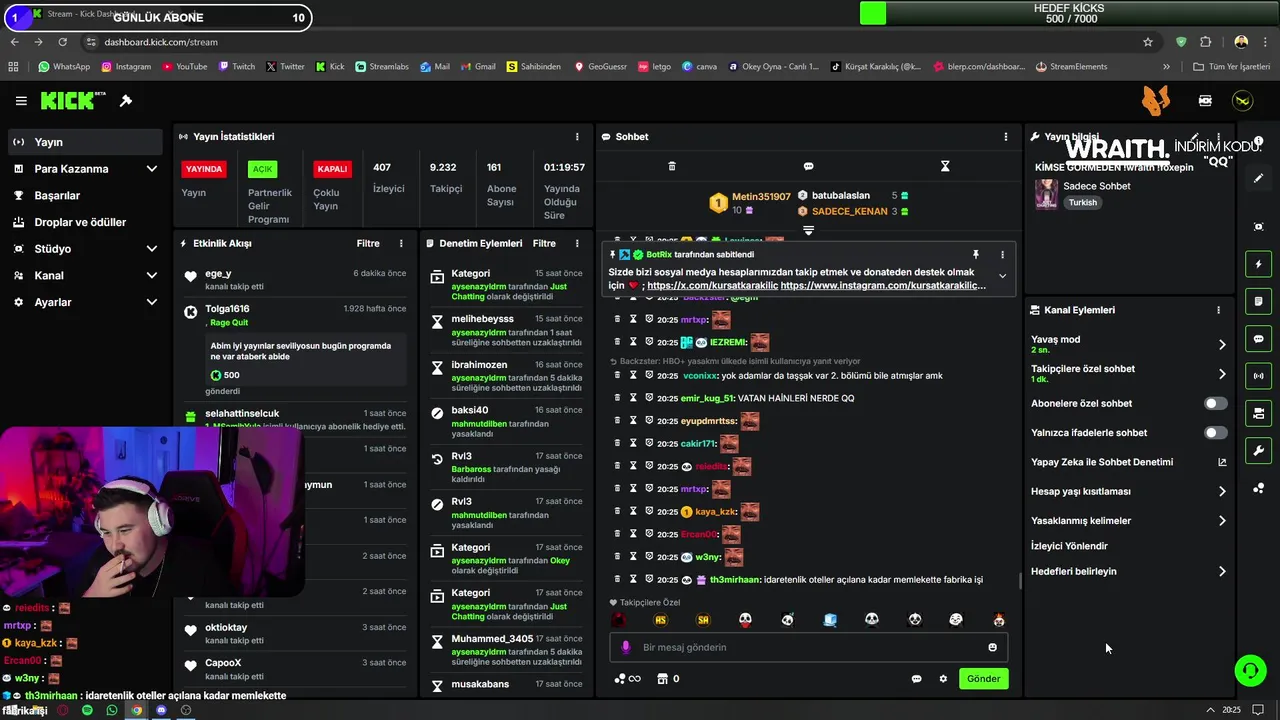Open Yayın İstatistikleri three-dot menu
The width and height of the screenshot is (1280, 720).
coord(577,137)
